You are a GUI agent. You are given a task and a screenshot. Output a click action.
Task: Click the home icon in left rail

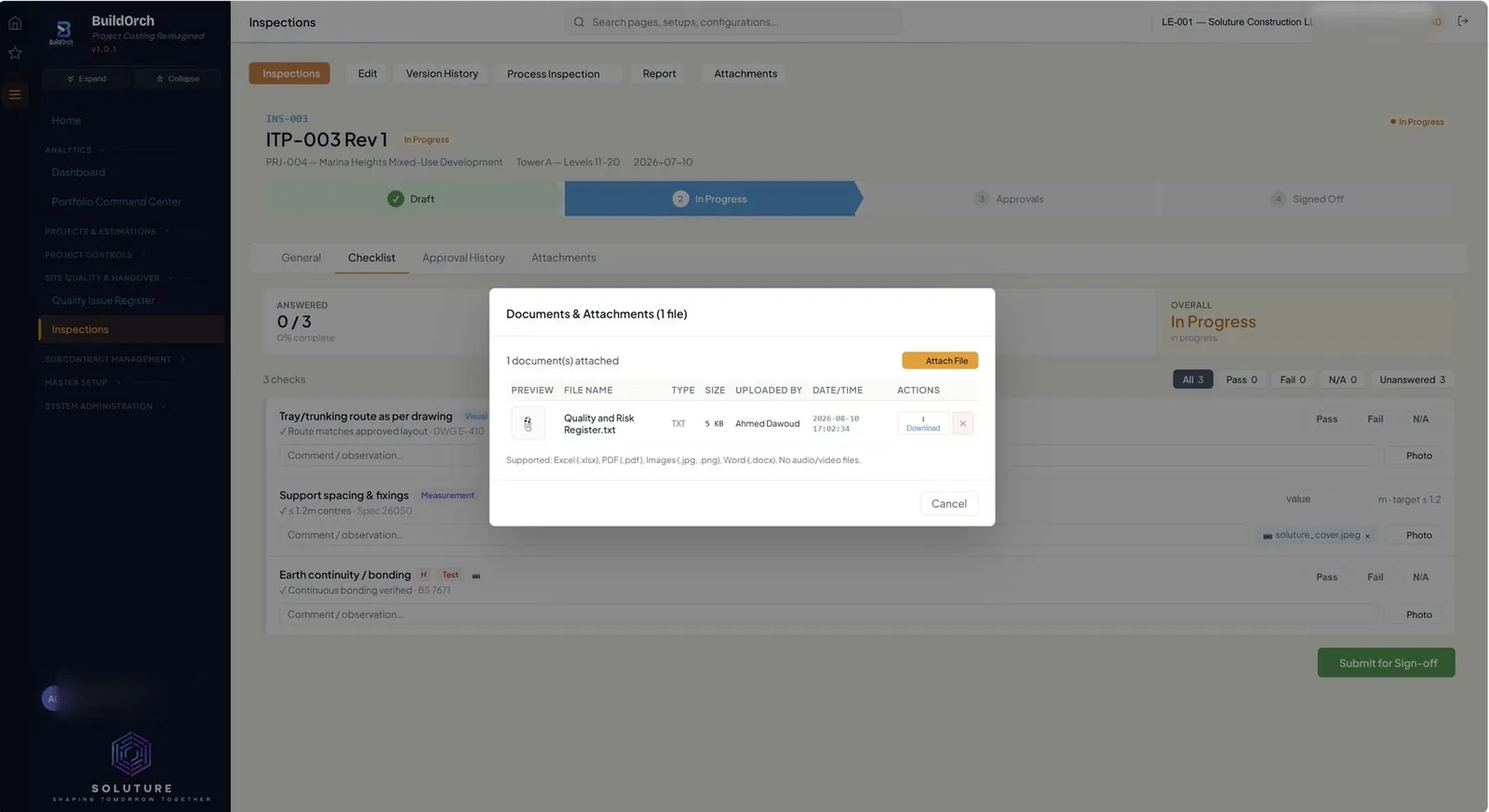click(x=15, y=22)
